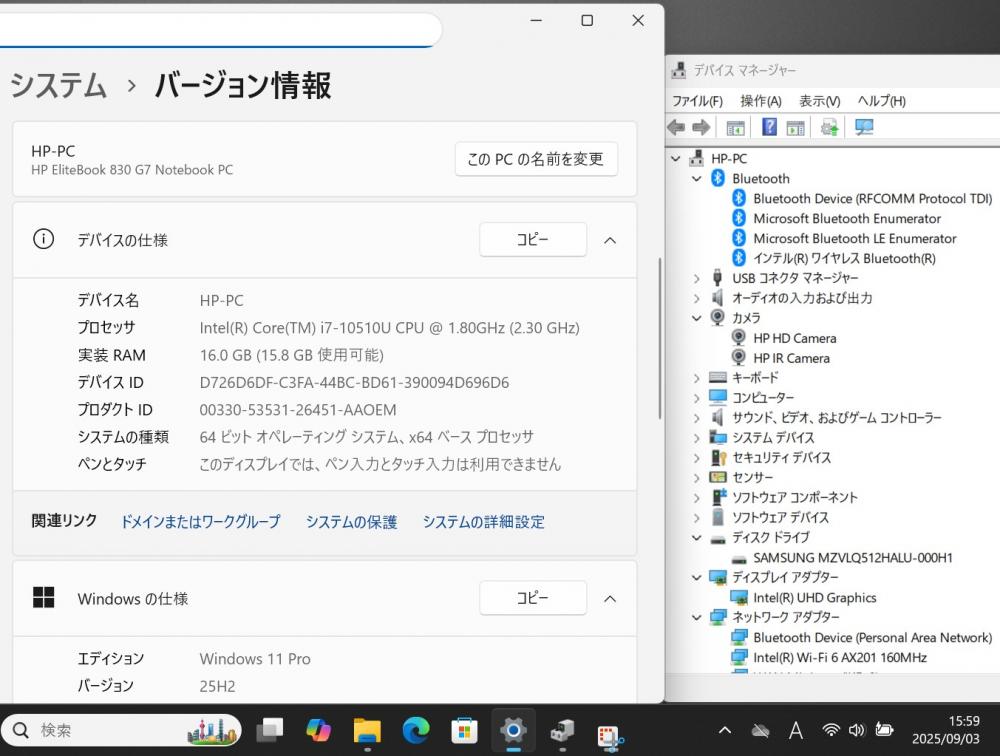Collapse the Bluetooth category

click(x=696, y=179)
